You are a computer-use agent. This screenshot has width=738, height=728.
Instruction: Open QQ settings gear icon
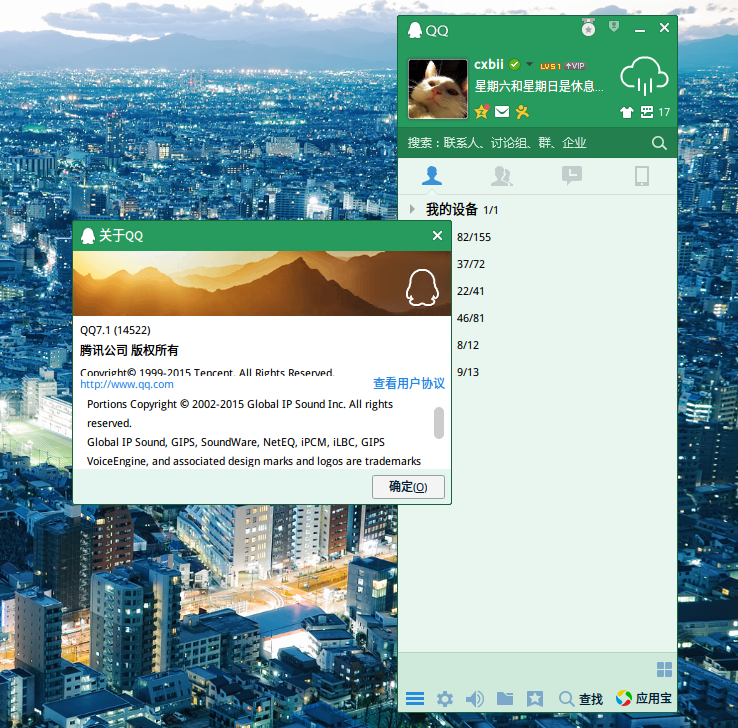[x=445, y=699]
